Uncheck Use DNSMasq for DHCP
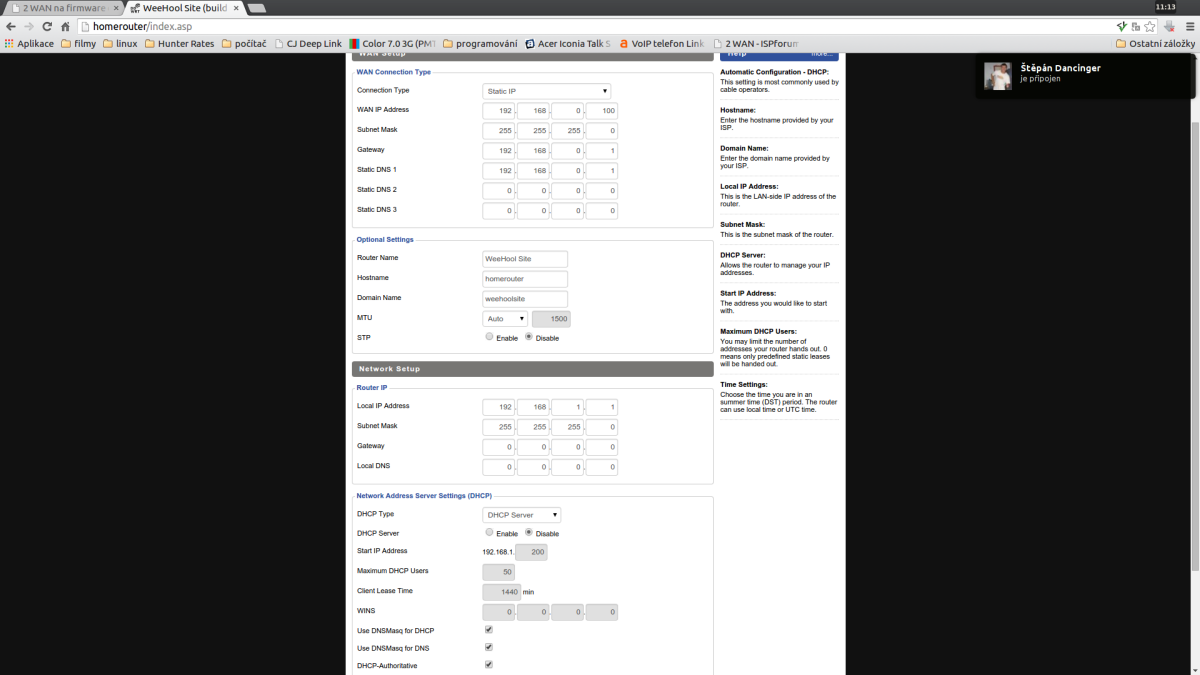1200x675 pixels. [489, 630]
